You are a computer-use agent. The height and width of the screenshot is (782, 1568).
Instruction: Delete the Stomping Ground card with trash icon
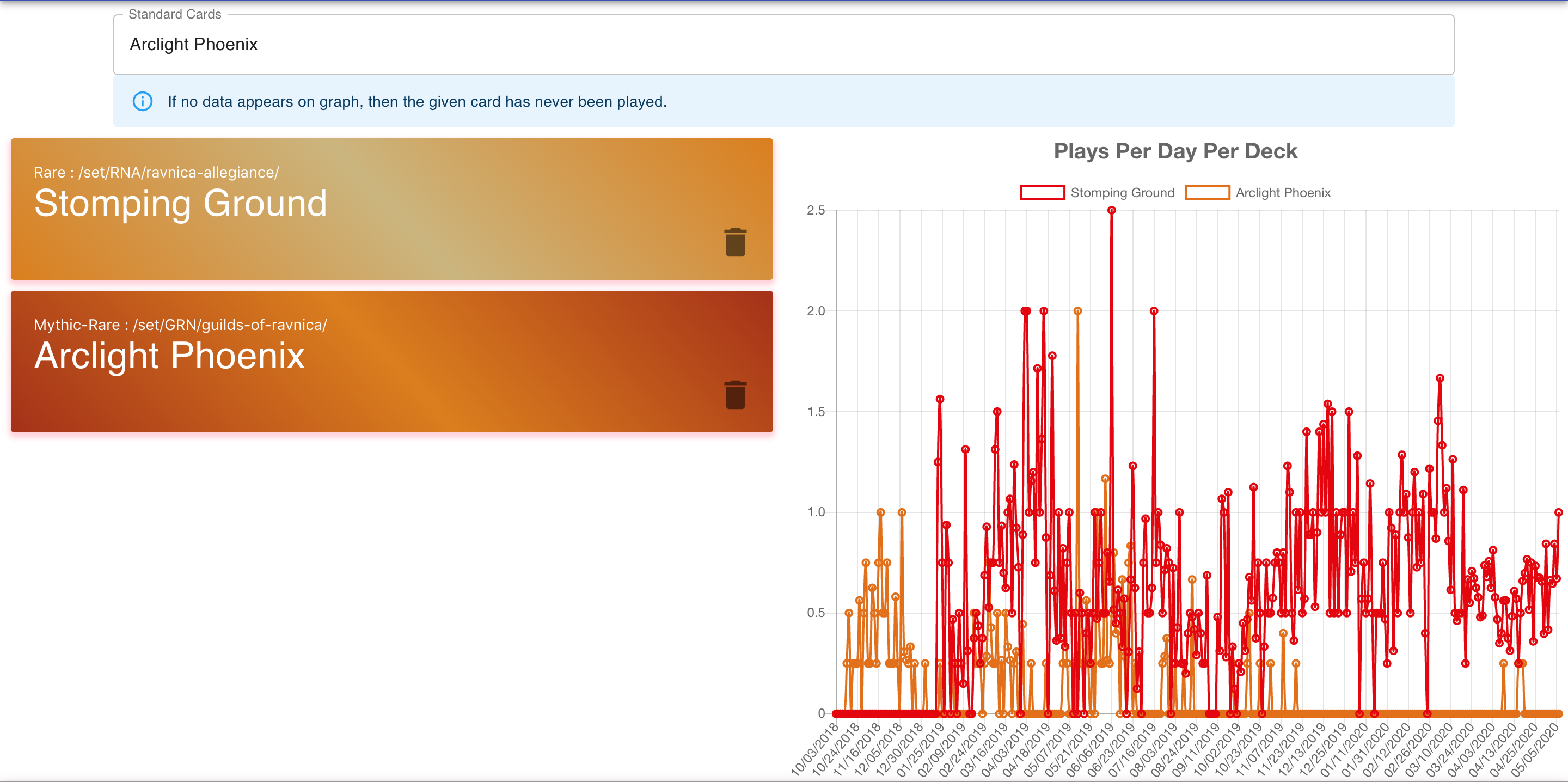coord(736,242)
